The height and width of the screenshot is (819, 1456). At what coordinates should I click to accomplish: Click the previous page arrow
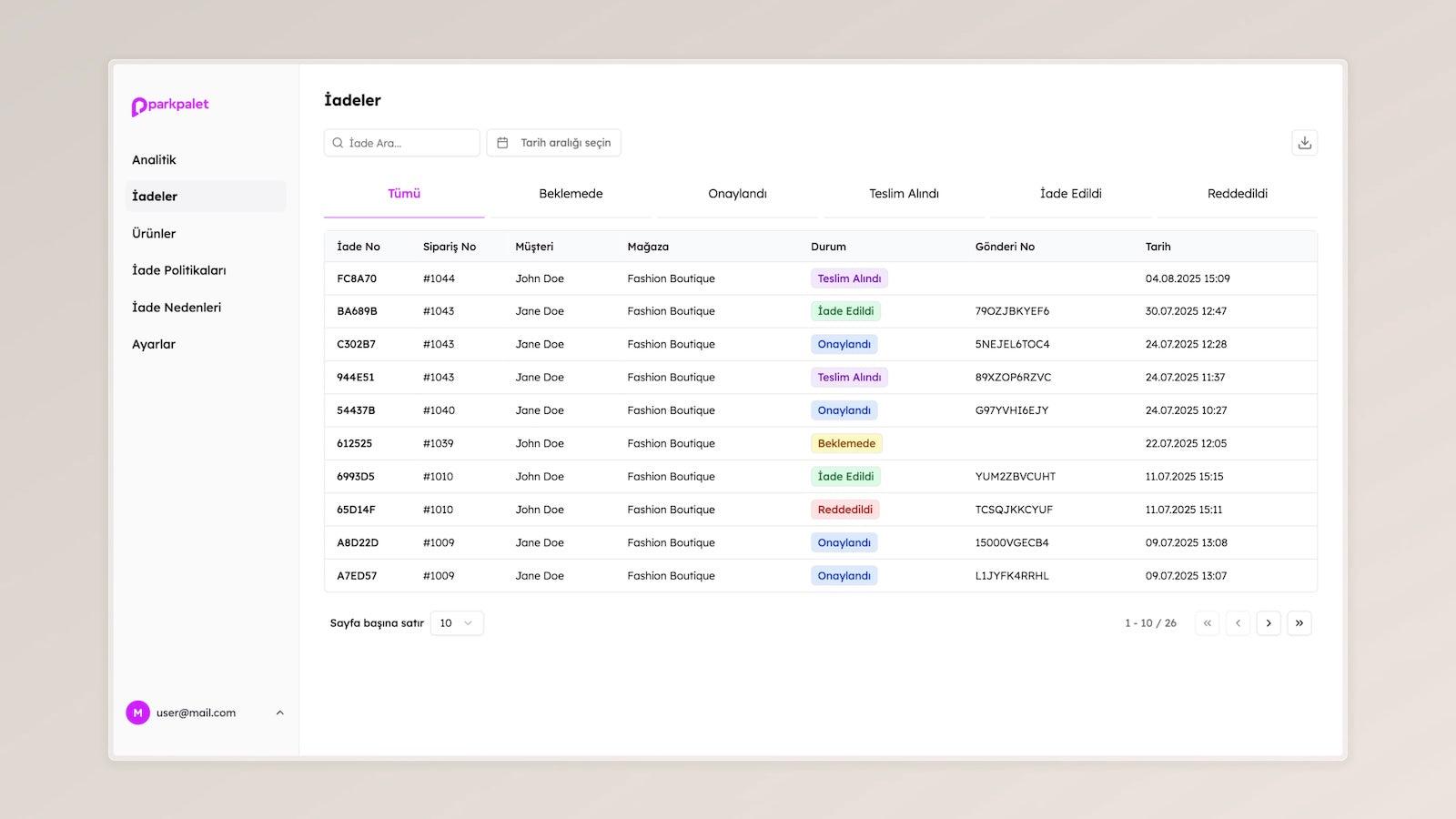tap(1238, 623)
